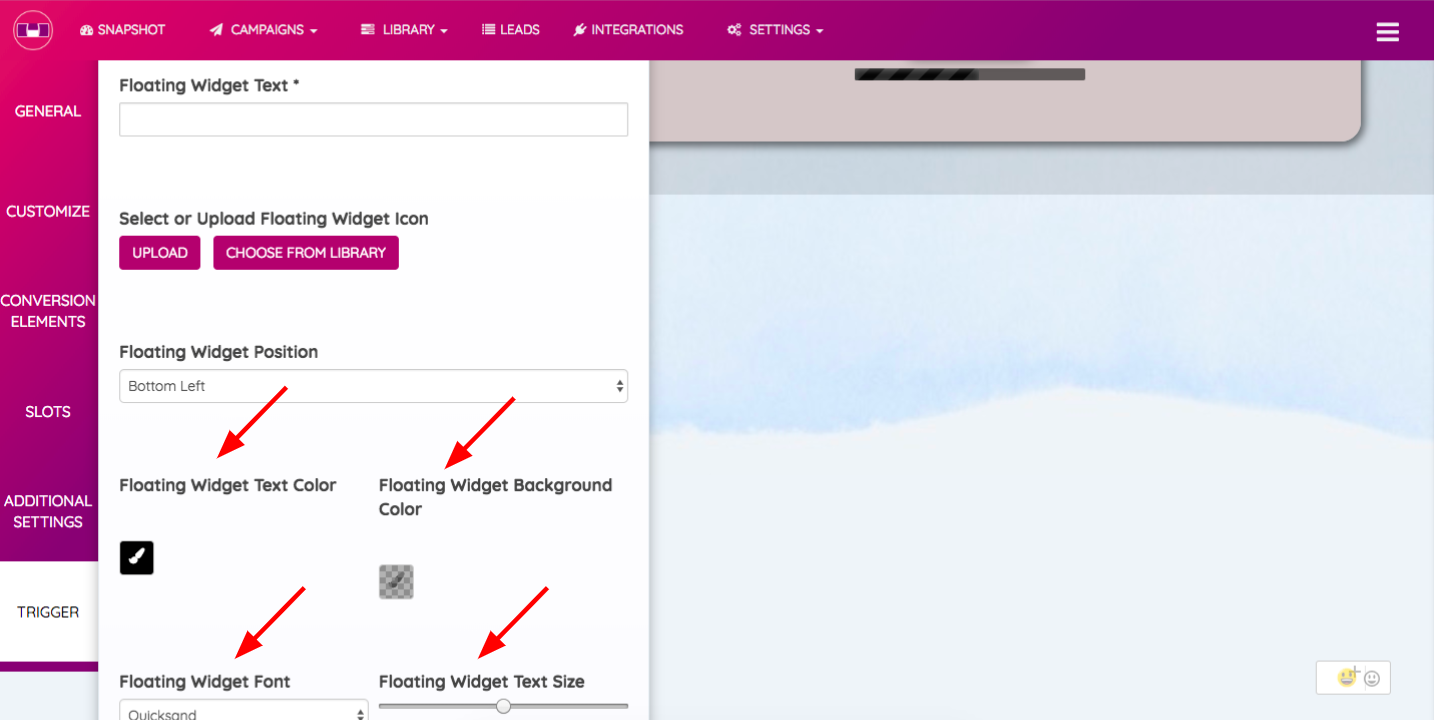Open the Slots tab

tap(48, 411)
